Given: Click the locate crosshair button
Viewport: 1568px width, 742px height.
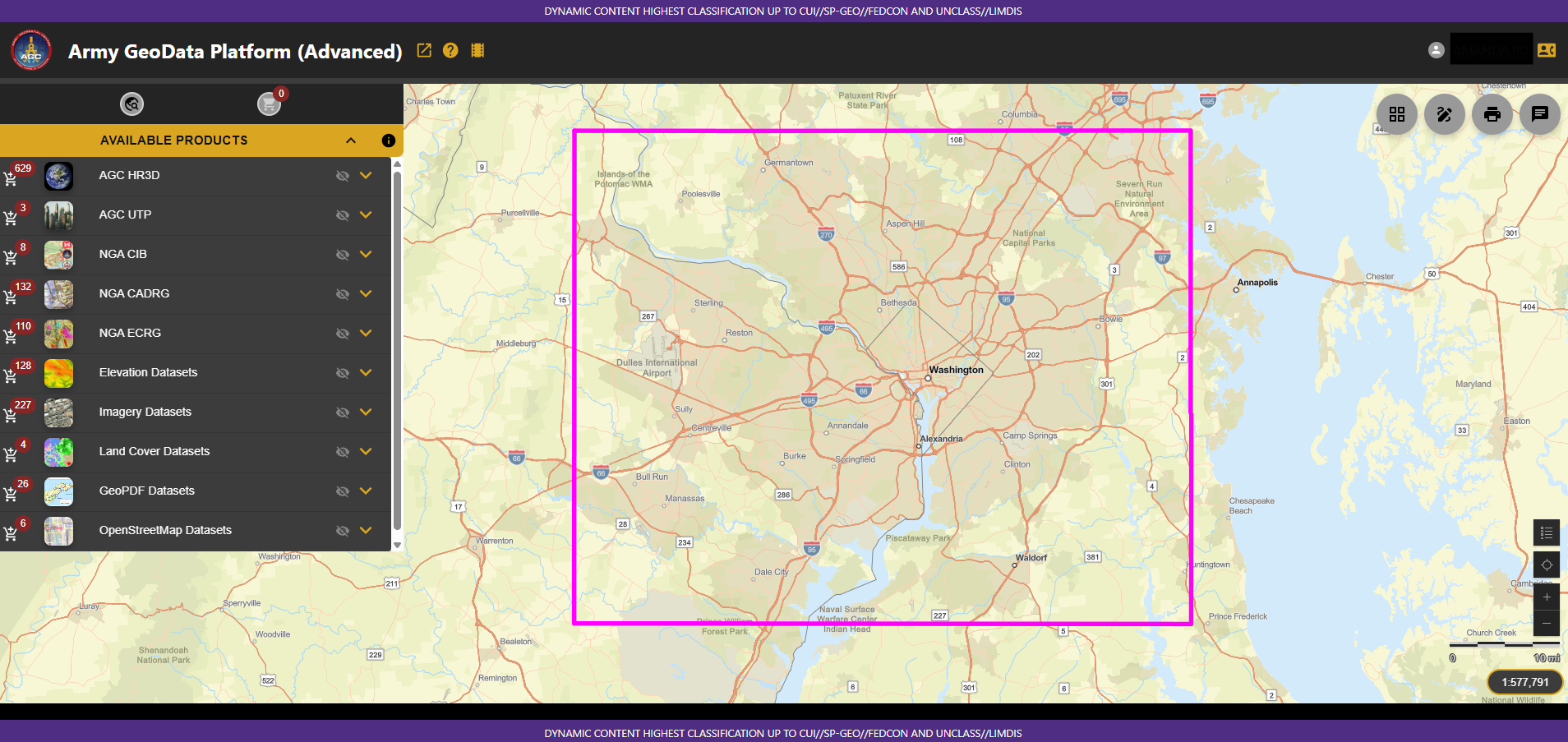Looking at the screenshot, I should point(1546,565).
